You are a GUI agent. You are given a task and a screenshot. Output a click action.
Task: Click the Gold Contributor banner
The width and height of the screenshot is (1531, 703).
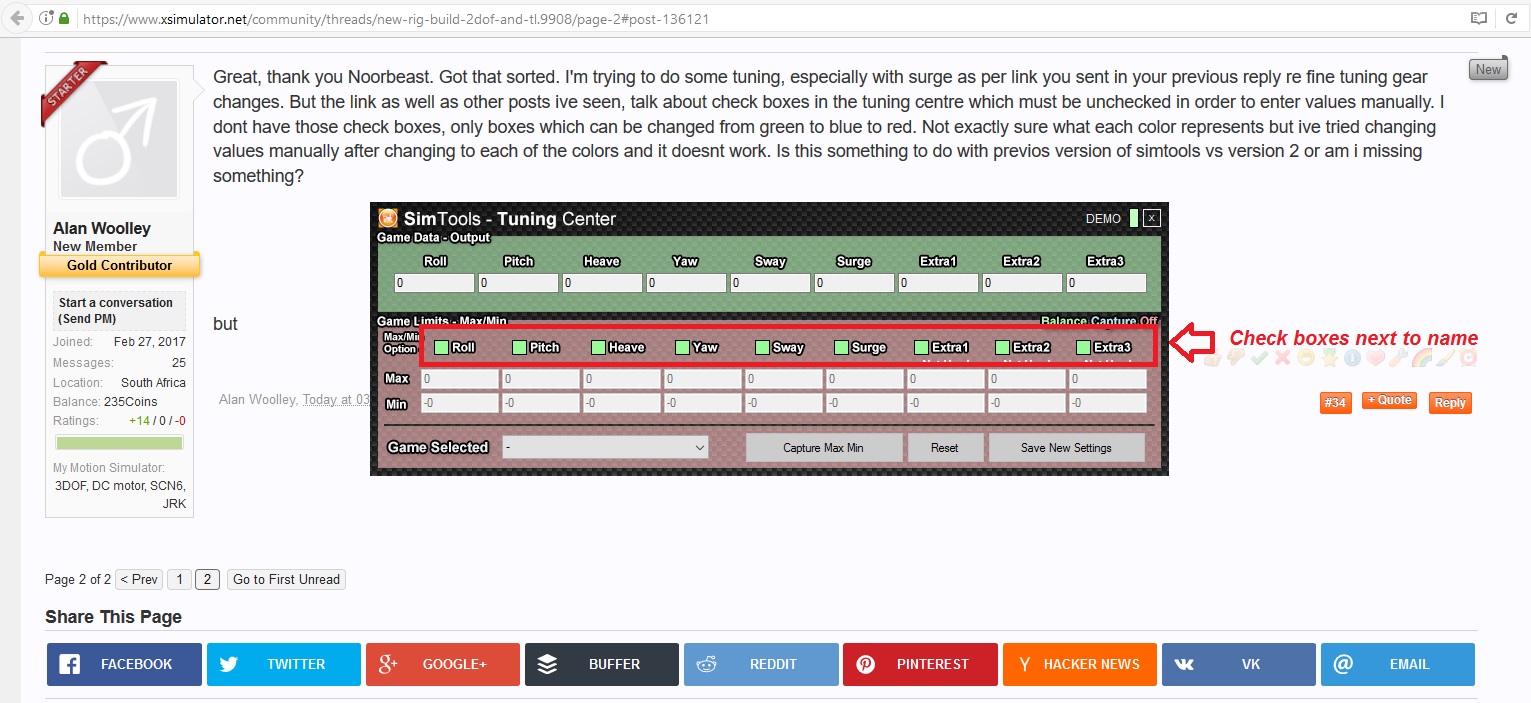(120, 265)
